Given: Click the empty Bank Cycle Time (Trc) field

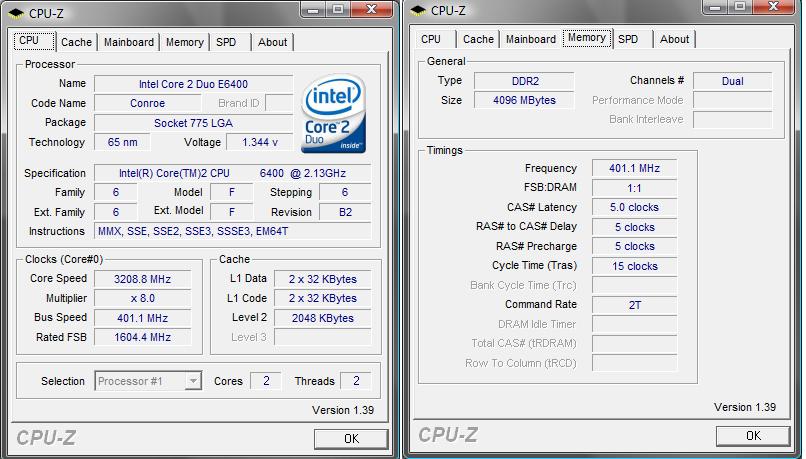Looking at the screenshot, I should [x=634, y=285].
